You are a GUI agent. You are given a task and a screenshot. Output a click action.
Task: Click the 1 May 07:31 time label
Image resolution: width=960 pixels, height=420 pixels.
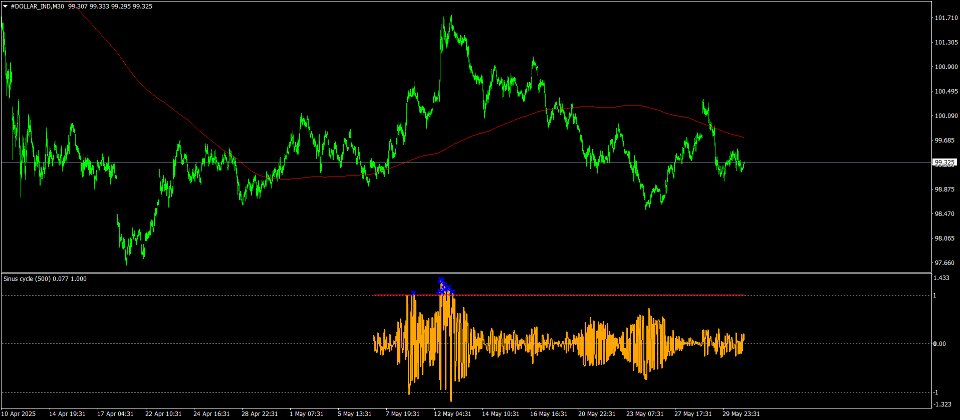tap(305, 414)
